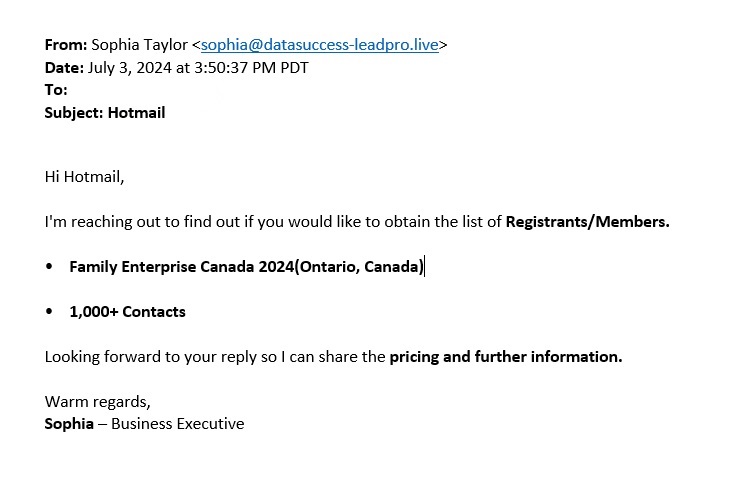Click the From: header label
This screenshot has height=480, width=750.
tap(66, 45)
